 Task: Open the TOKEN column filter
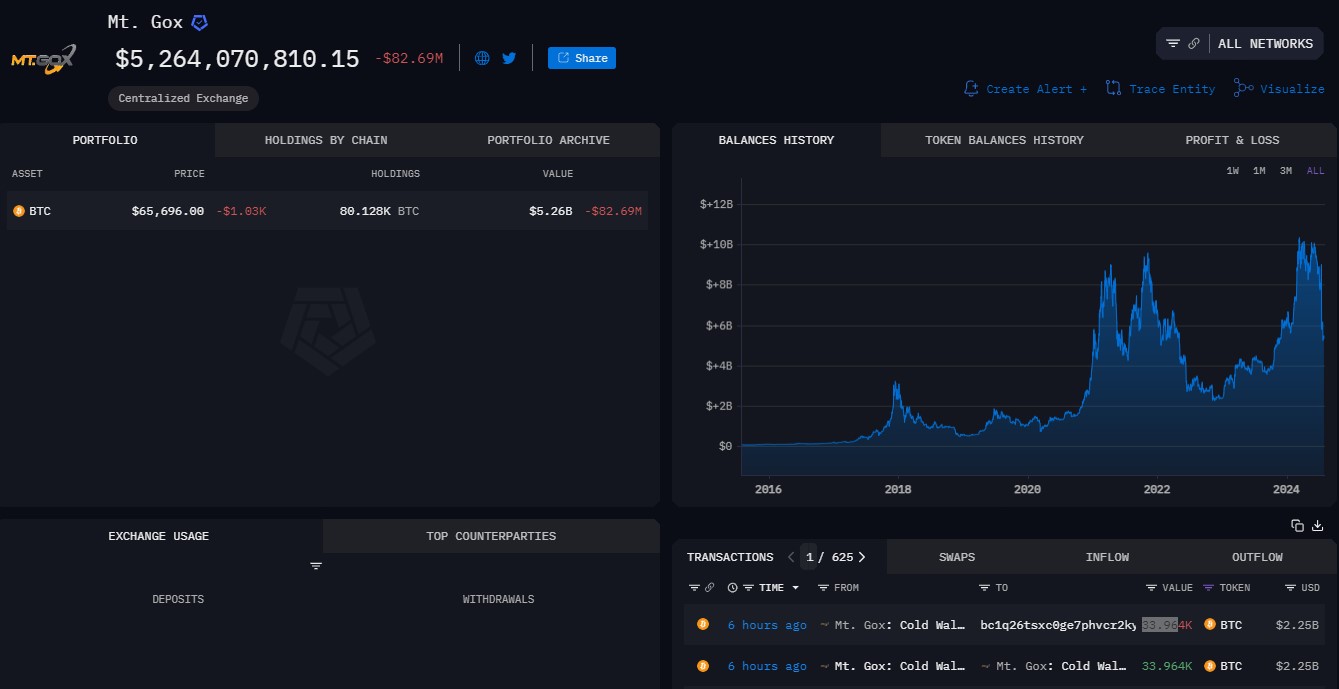(x=1208, y=588)
